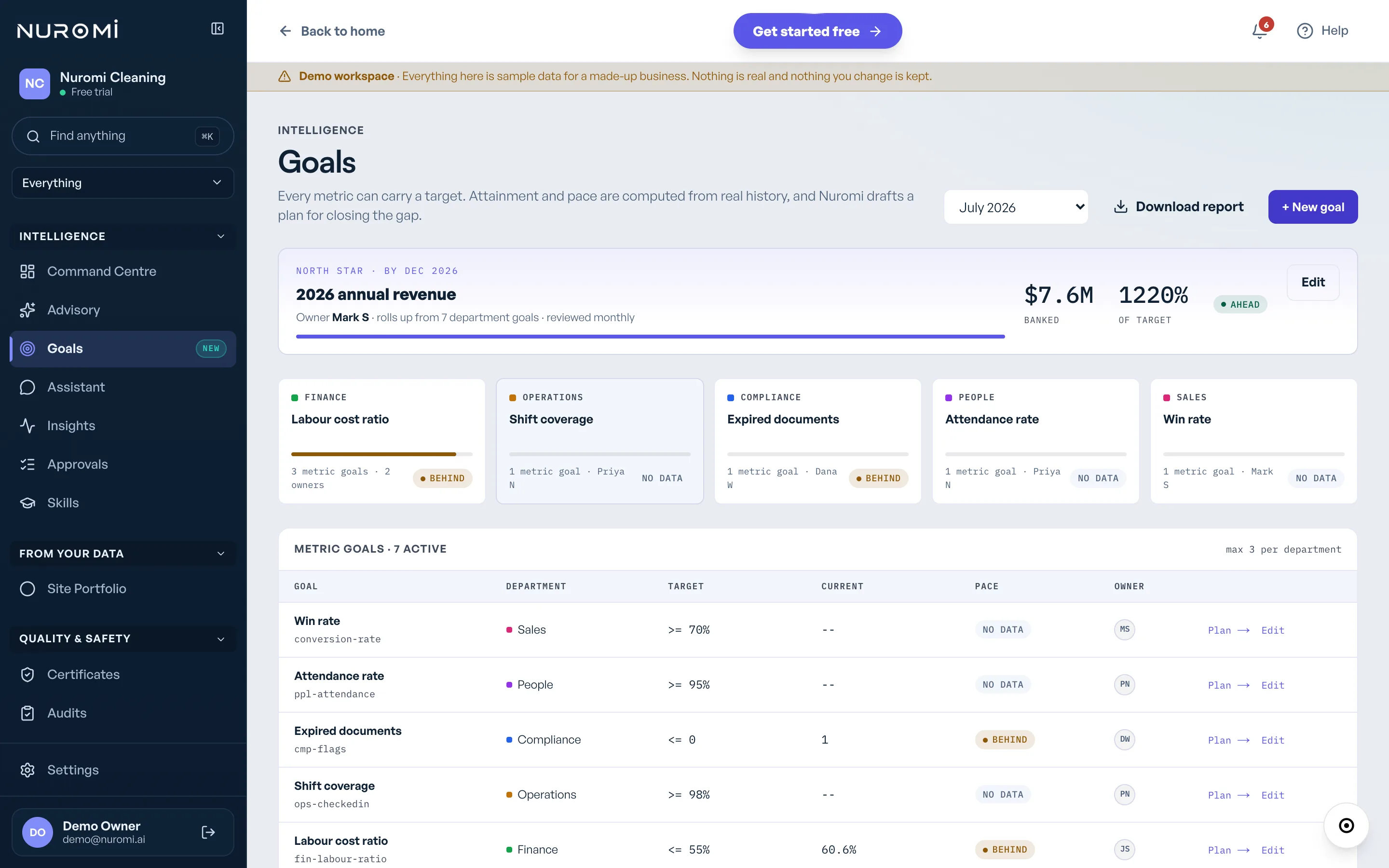Click green Finance color dot on card
The height and width of the screenshot is (868, 1389).
tap(295, 398)
